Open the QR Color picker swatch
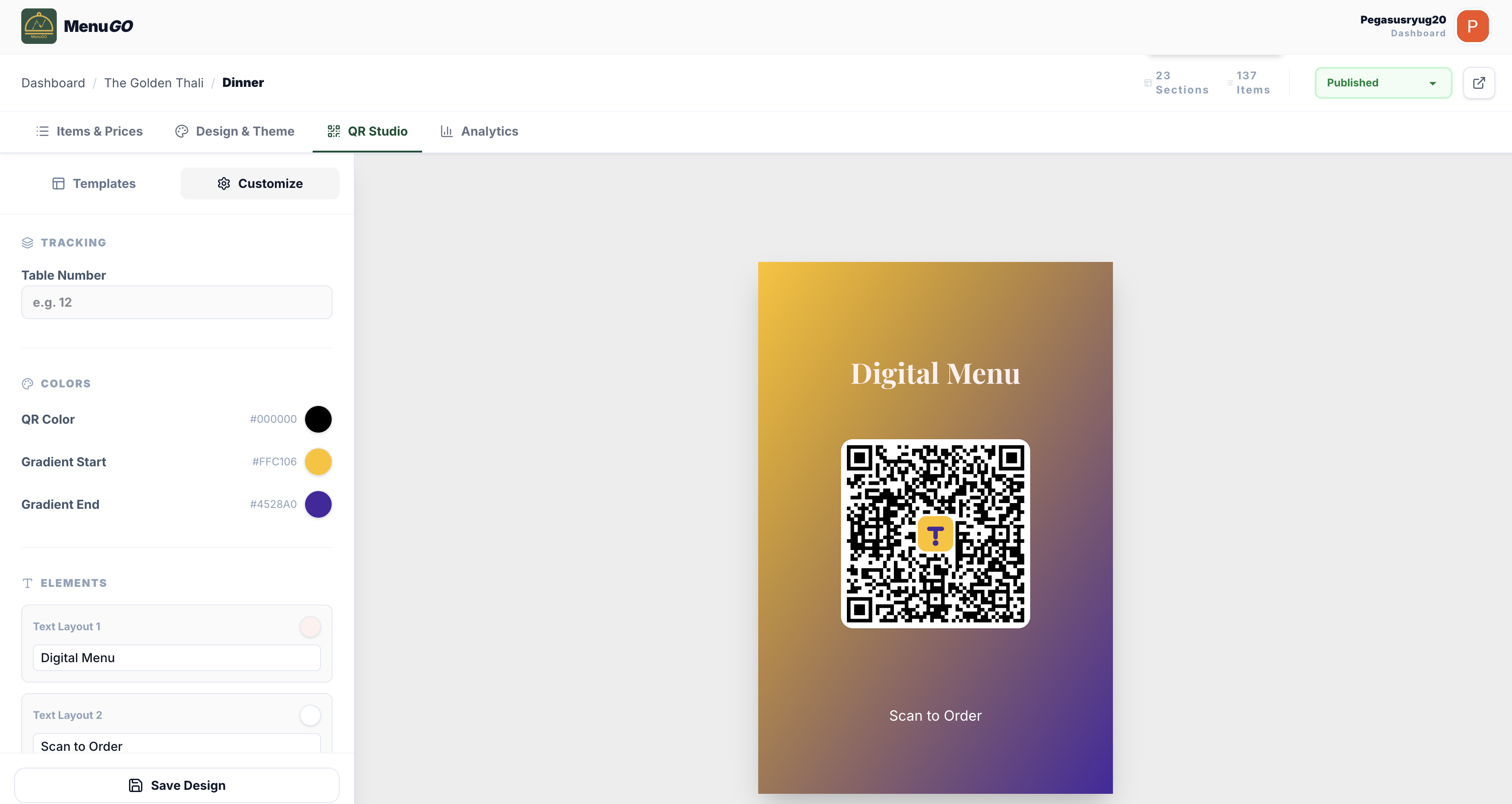This screenshot has width=1512, height=804. click(x=318, y=419)
